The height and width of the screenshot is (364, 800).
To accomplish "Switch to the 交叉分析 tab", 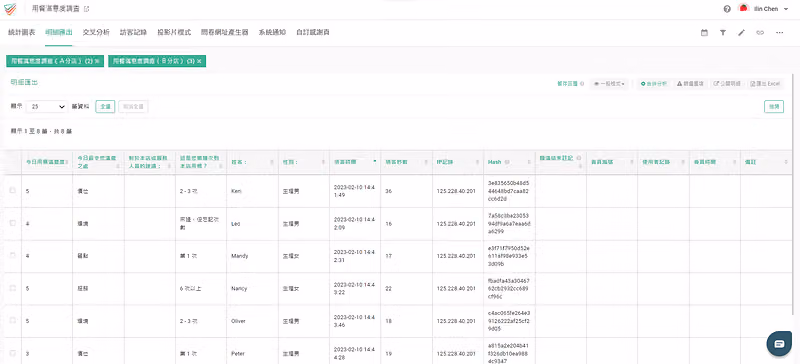I will (96, 32).
